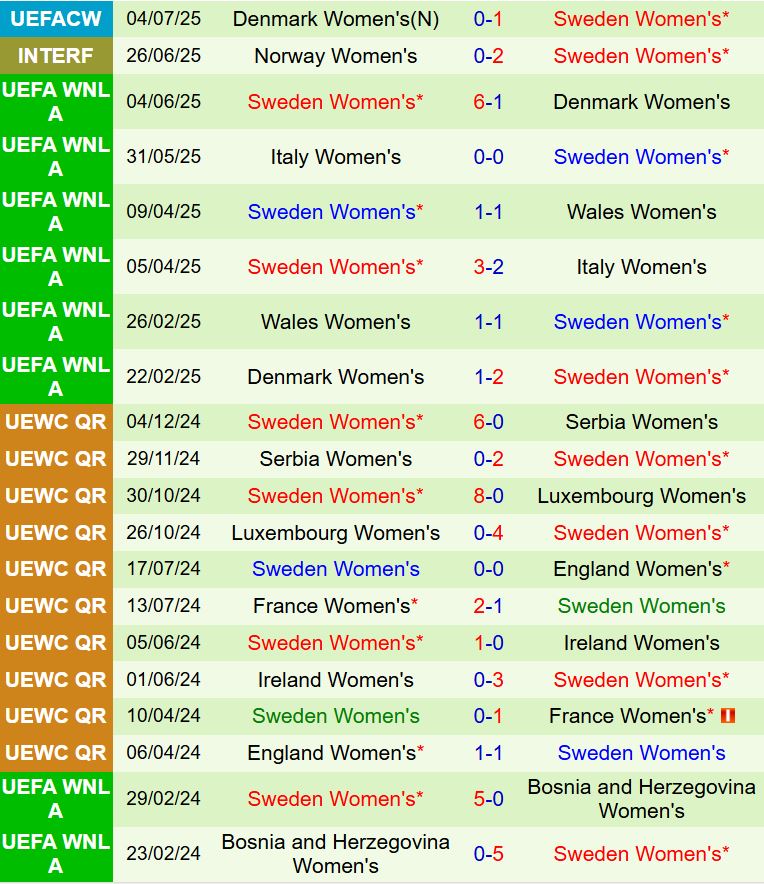764x884 pixels.
Task: Open Ireland Women's on the 05/06/24 row
Action: (x=641, y=643)
